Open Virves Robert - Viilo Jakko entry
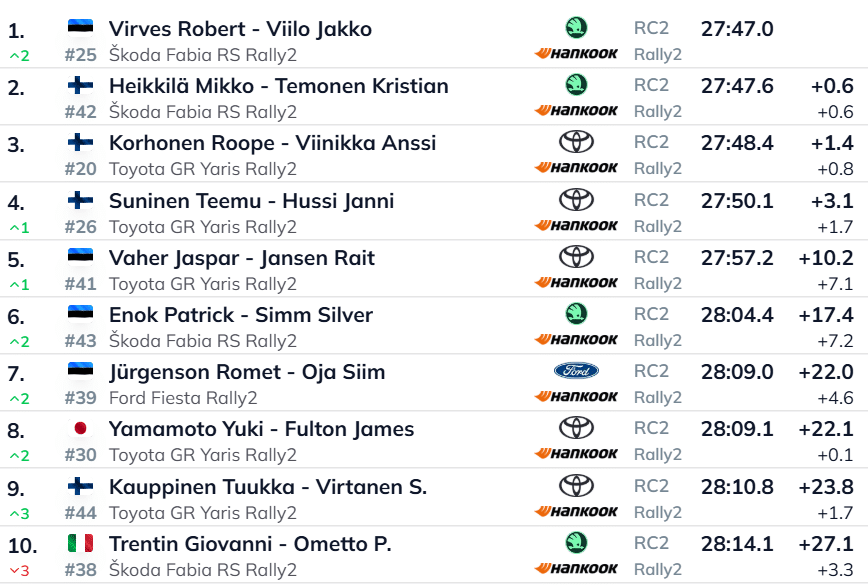The image size is (868, 585). coord(240,29)
